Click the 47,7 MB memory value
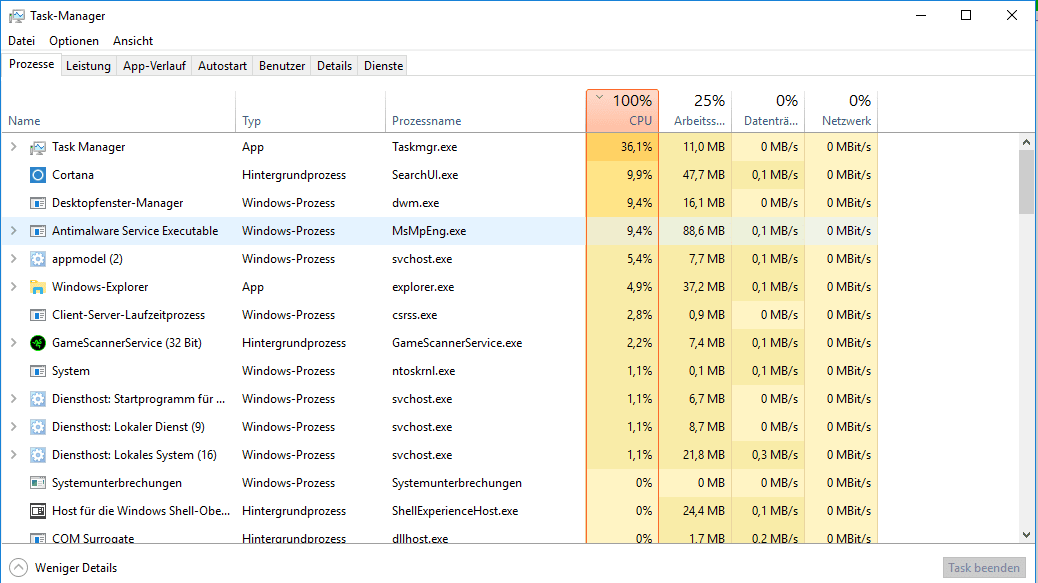The height and width of the screenshot is (583, 1038). [704, 175]
